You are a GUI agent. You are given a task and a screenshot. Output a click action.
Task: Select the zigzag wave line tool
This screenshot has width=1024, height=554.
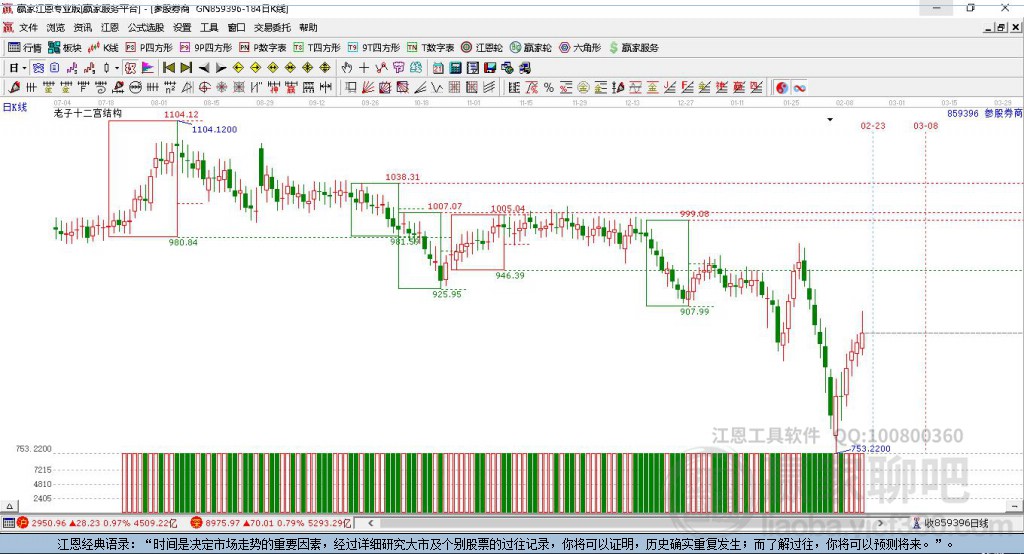[436, 88]
